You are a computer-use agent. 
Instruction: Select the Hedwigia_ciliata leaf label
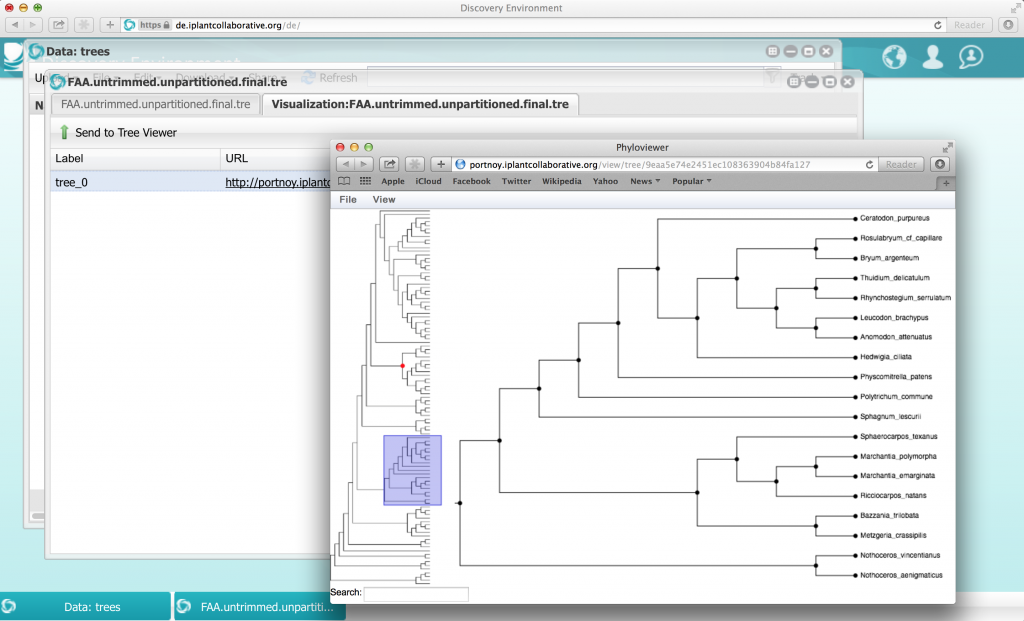click(886, 357)
